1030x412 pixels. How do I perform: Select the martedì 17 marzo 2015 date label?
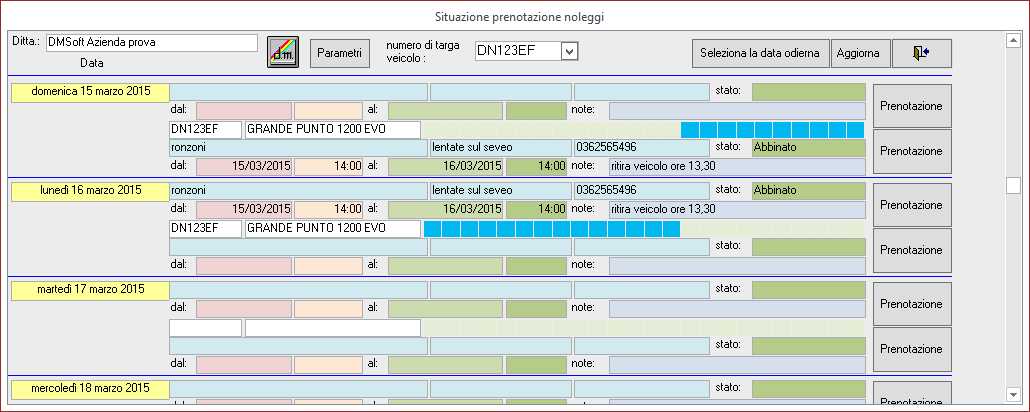90,289
